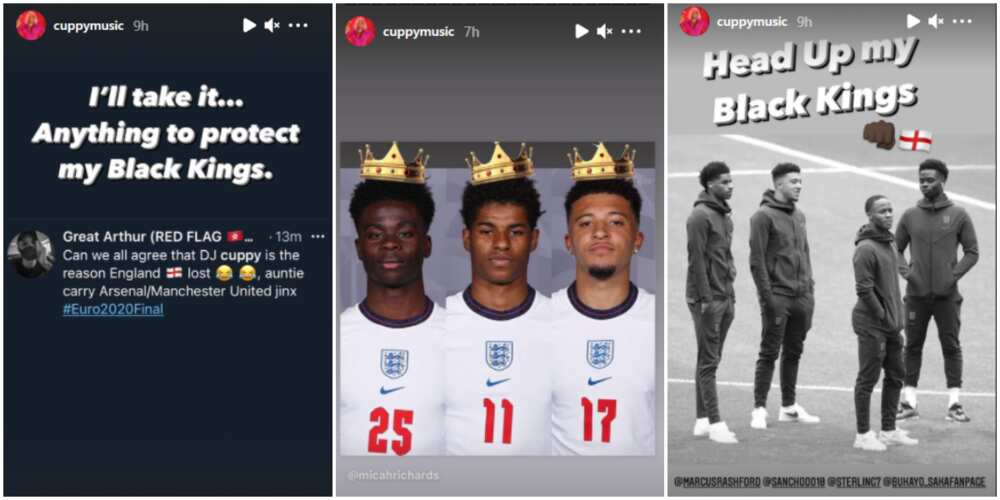Click the #Euro2020Final hashtag link
Image resolution: width=1000 pixels, height=500 pixels.
pos(113,310)
